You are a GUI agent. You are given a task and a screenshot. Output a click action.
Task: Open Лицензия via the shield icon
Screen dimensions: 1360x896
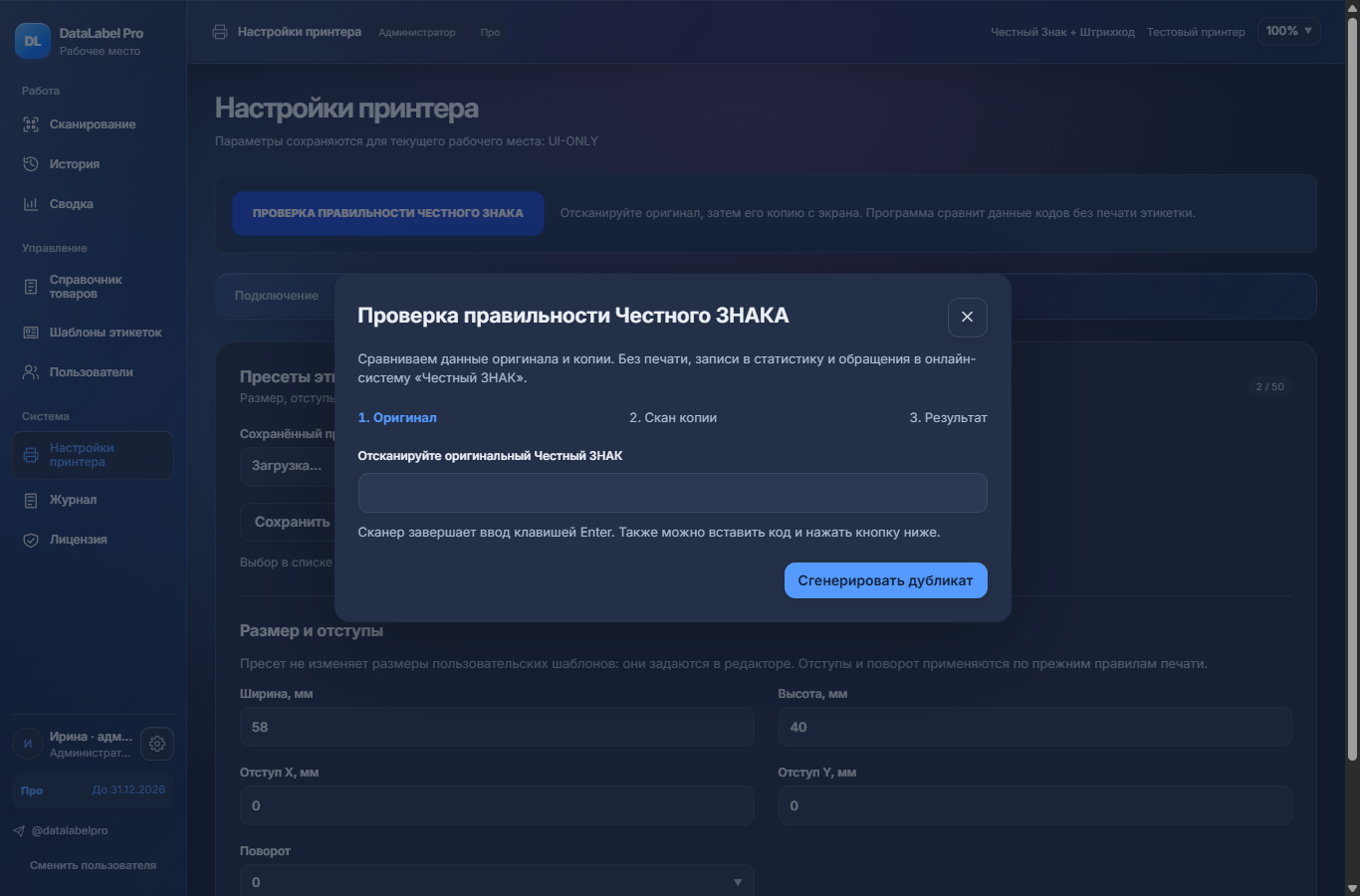coord(31,540)
